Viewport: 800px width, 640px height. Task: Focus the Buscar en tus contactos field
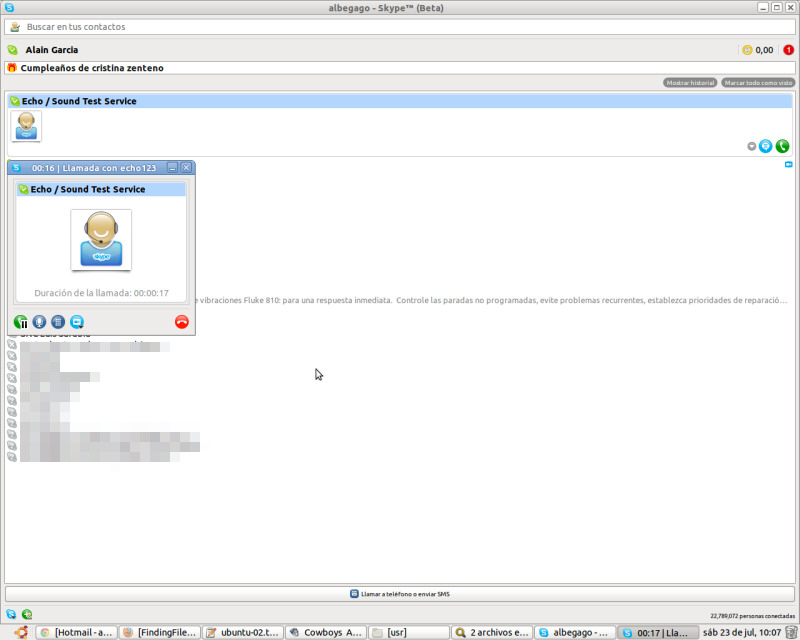(400, 27)
